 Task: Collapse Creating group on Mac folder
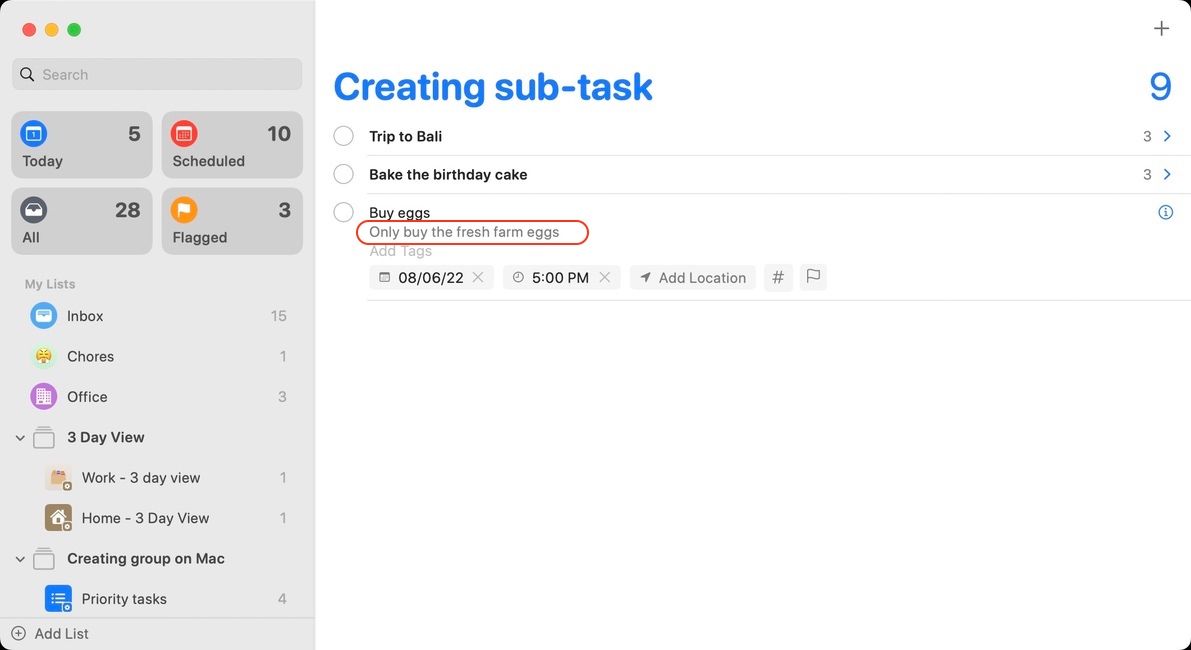[x=20, y=559]
